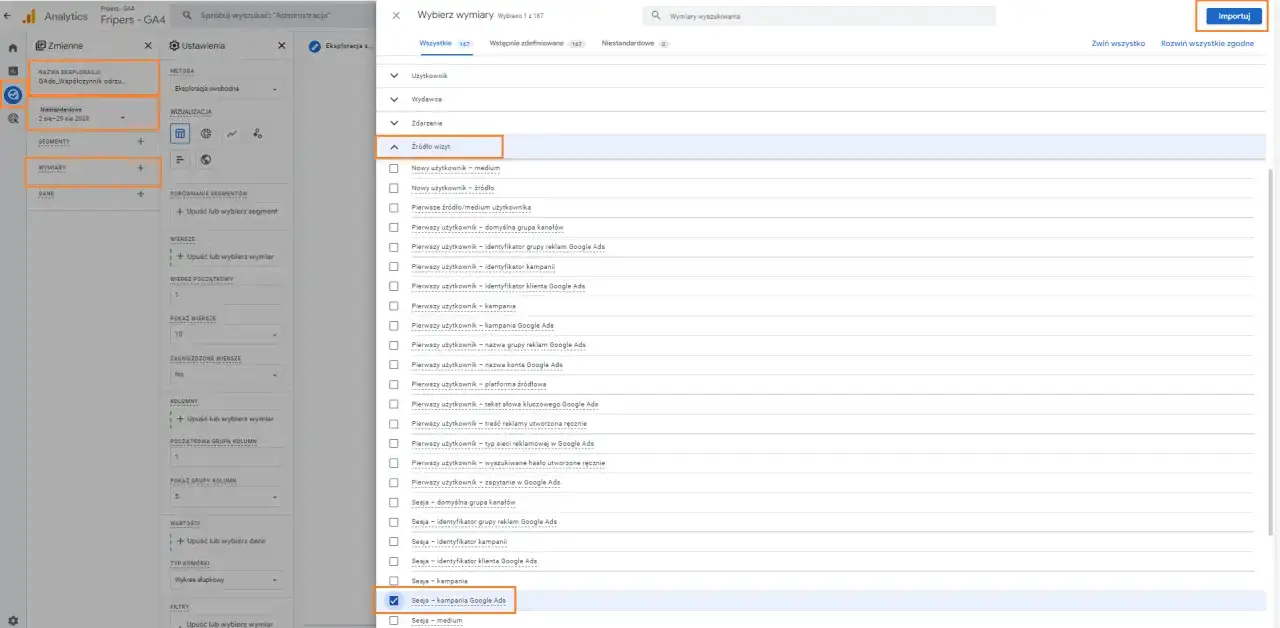Open the Niestandardowe date range dropdown
Viewport: 1280px width, 628px height.
click(x=93, y=113)
